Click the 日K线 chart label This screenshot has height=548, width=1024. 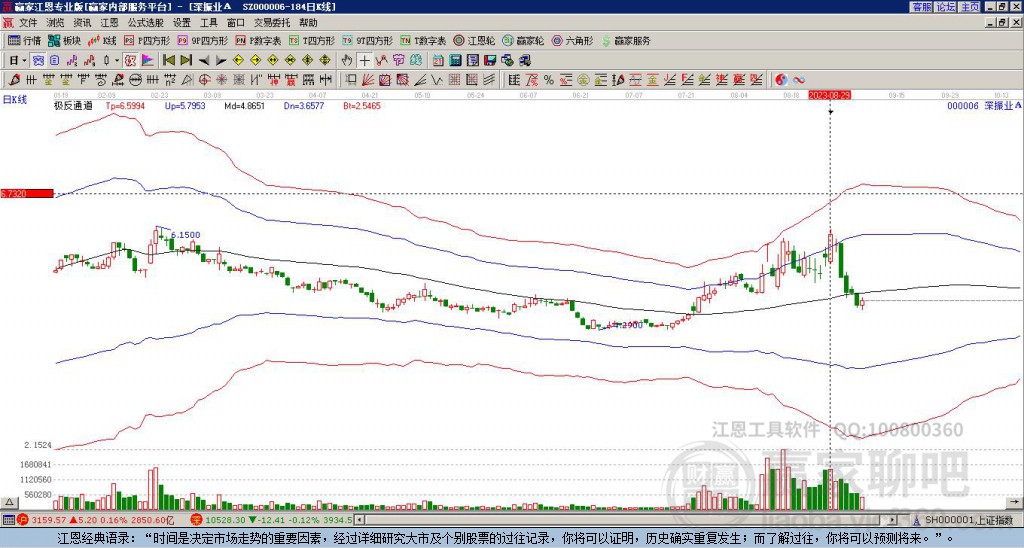pyautogui.click(x=14, y=100)
